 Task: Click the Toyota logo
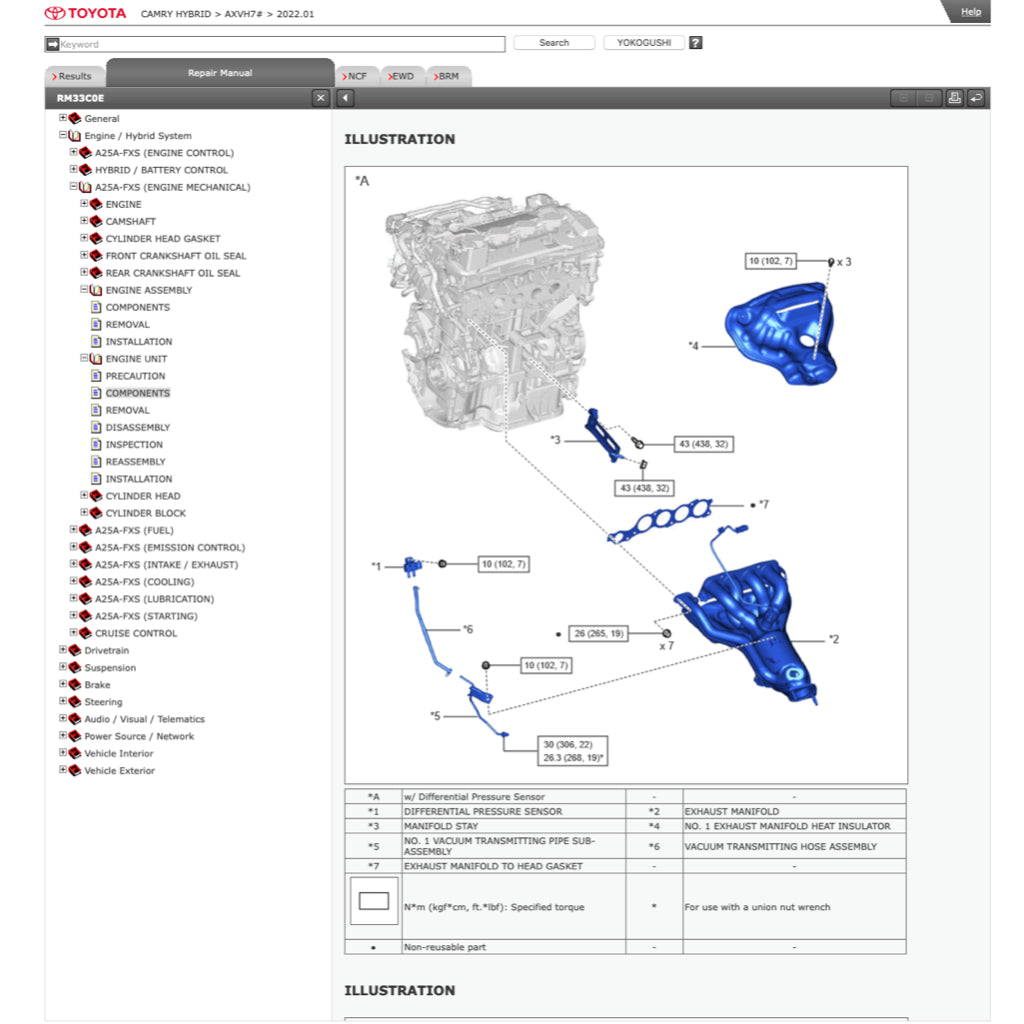tap(86, 14)
